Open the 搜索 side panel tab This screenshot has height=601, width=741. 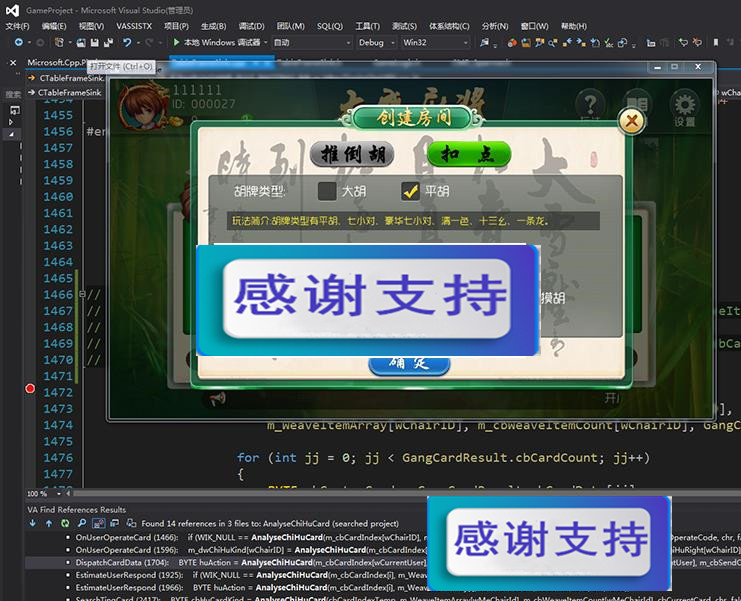click(13, 94)
